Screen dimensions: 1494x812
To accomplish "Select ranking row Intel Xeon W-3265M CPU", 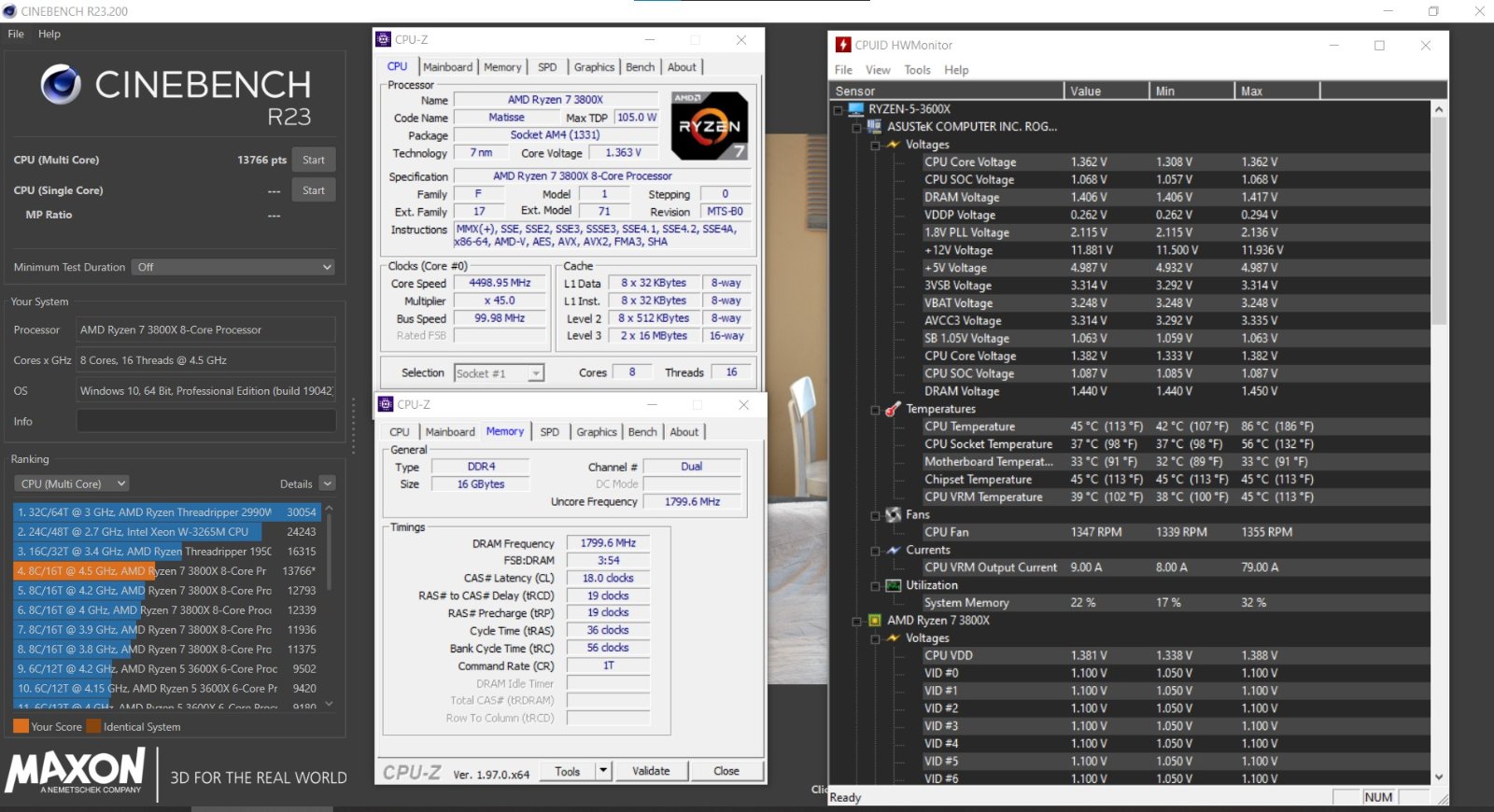I will point(167,532).
